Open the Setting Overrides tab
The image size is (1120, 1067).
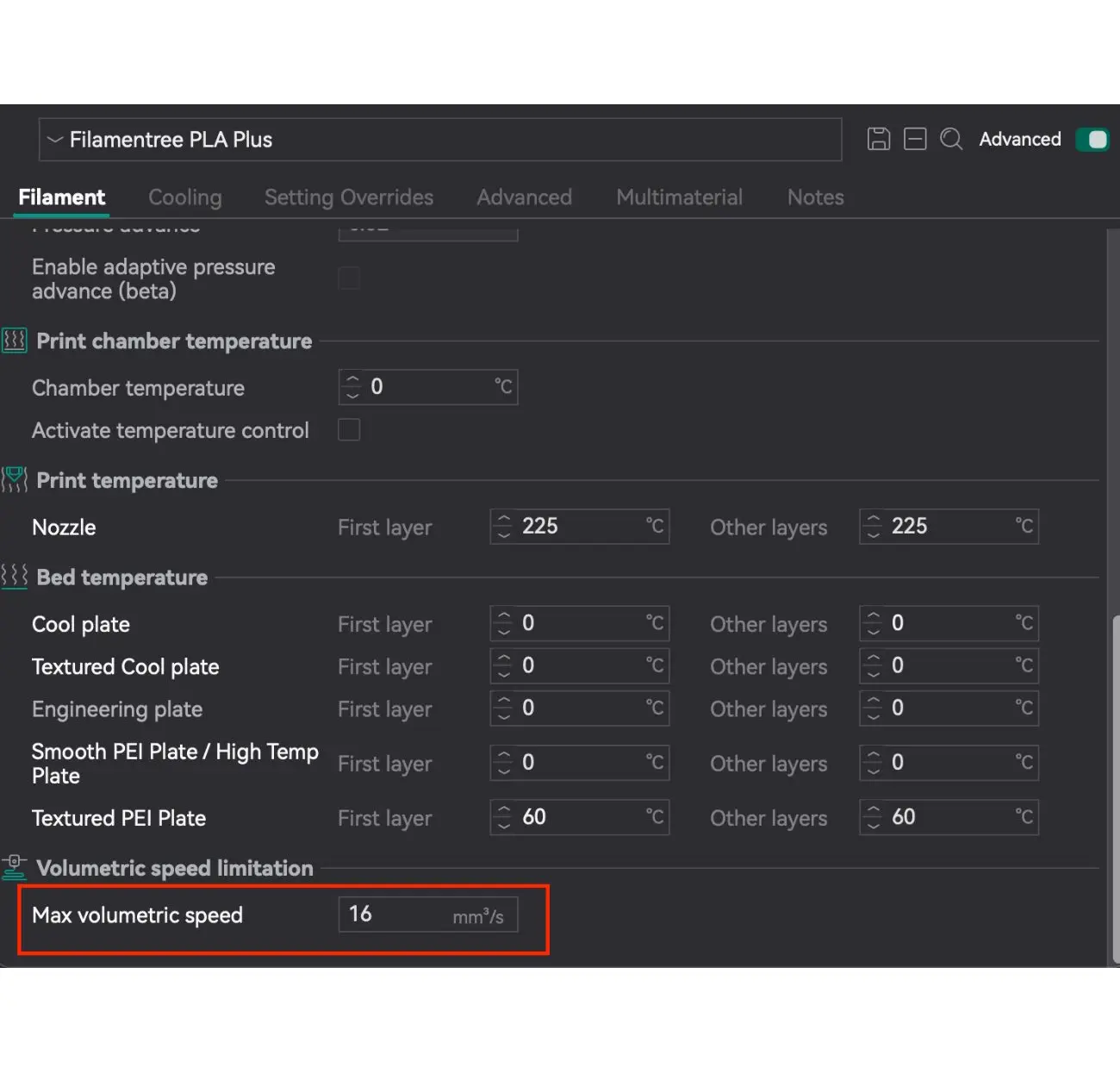pos(349,197)
